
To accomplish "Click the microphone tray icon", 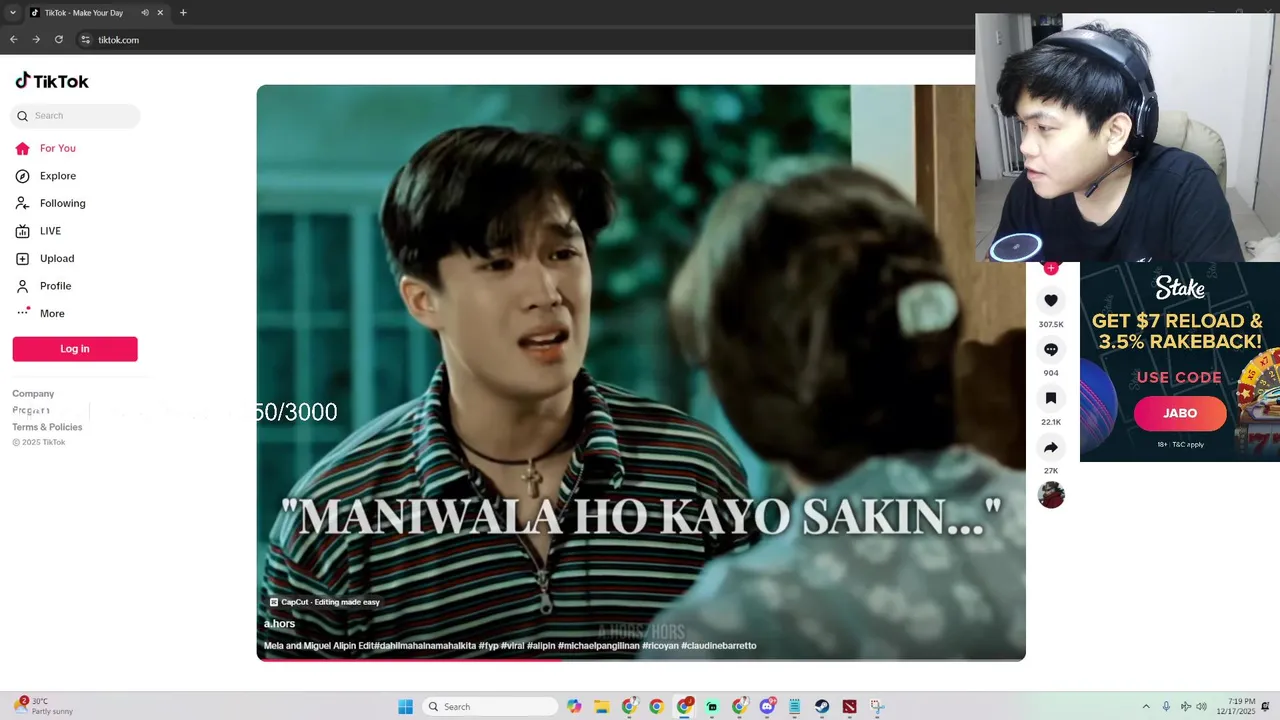I will (x=1166, y=707).
